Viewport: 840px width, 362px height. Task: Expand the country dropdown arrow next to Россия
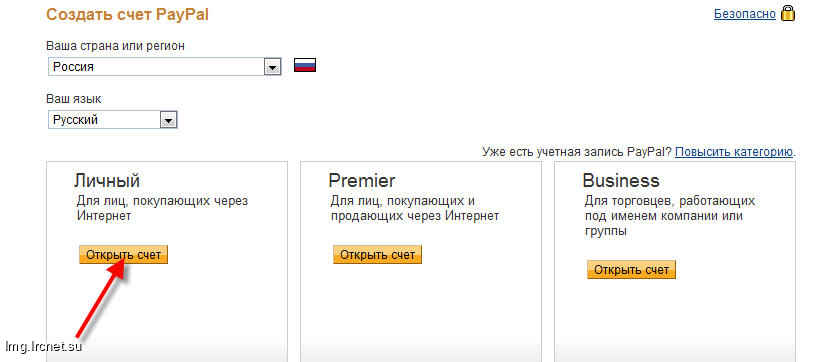273,67
